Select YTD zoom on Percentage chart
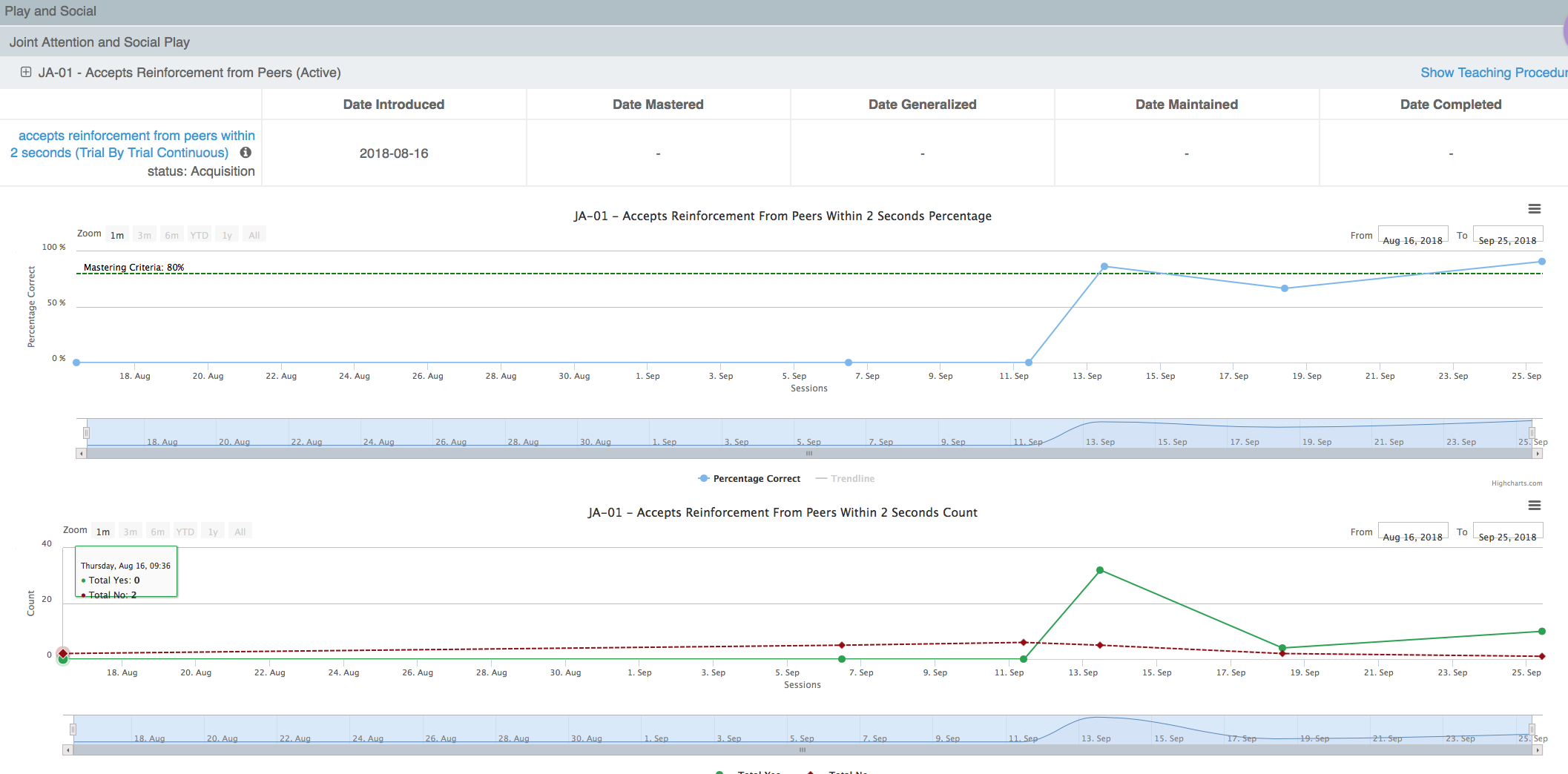The height and width of the screenshot is (774, 1568). coord(200,235)
